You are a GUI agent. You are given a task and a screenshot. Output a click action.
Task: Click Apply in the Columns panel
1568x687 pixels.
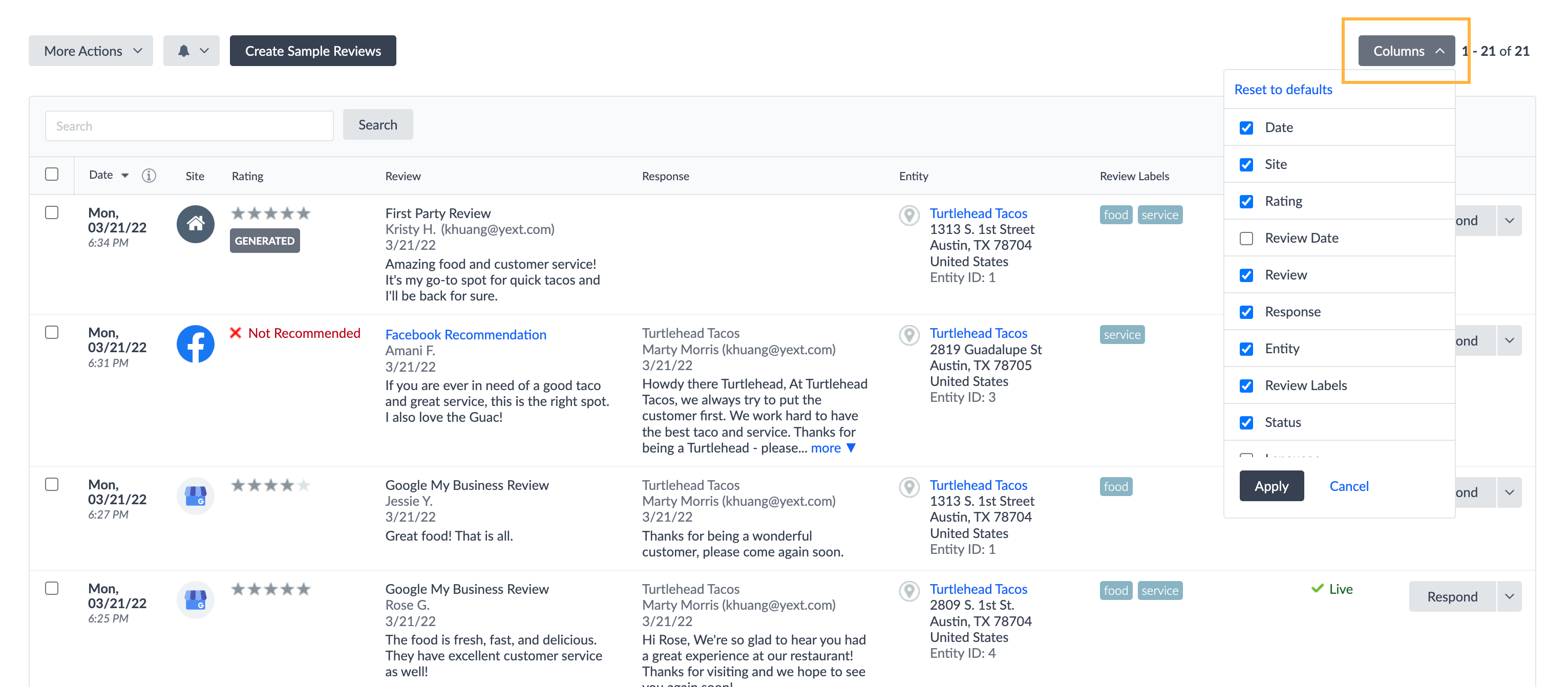click(x=1272, y=486)
